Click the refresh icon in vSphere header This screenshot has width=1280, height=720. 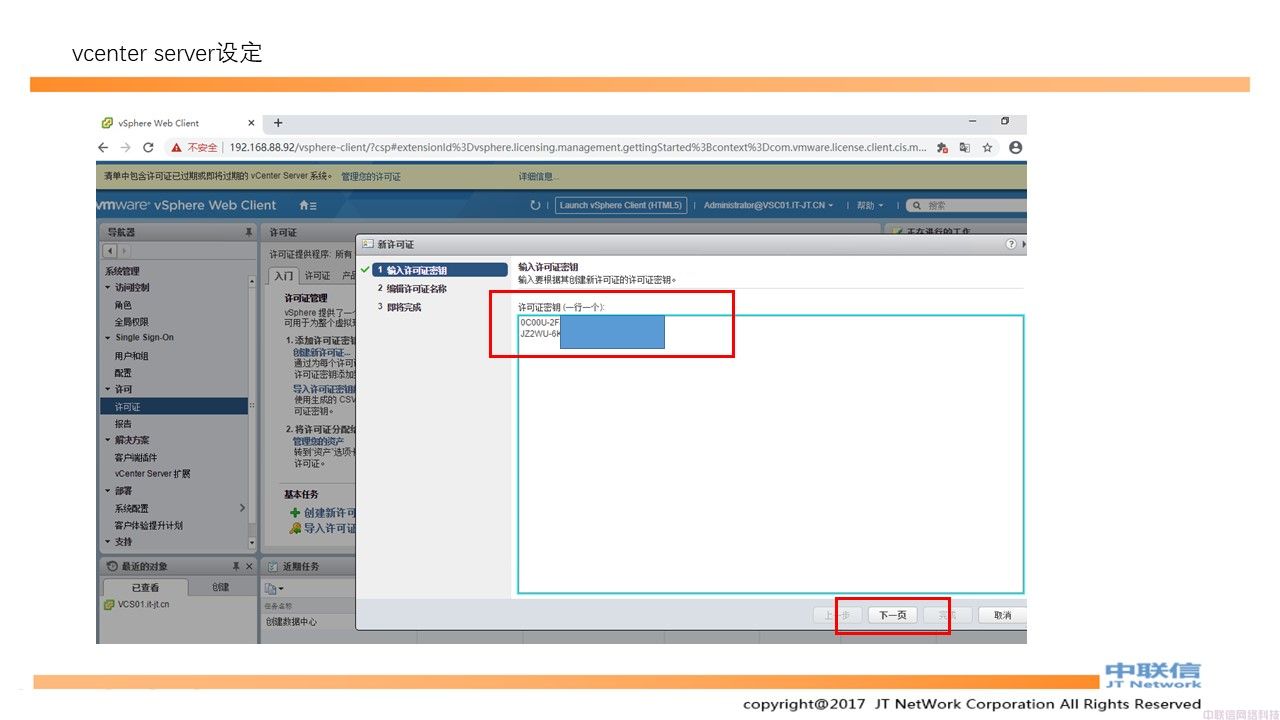[536, 205]
